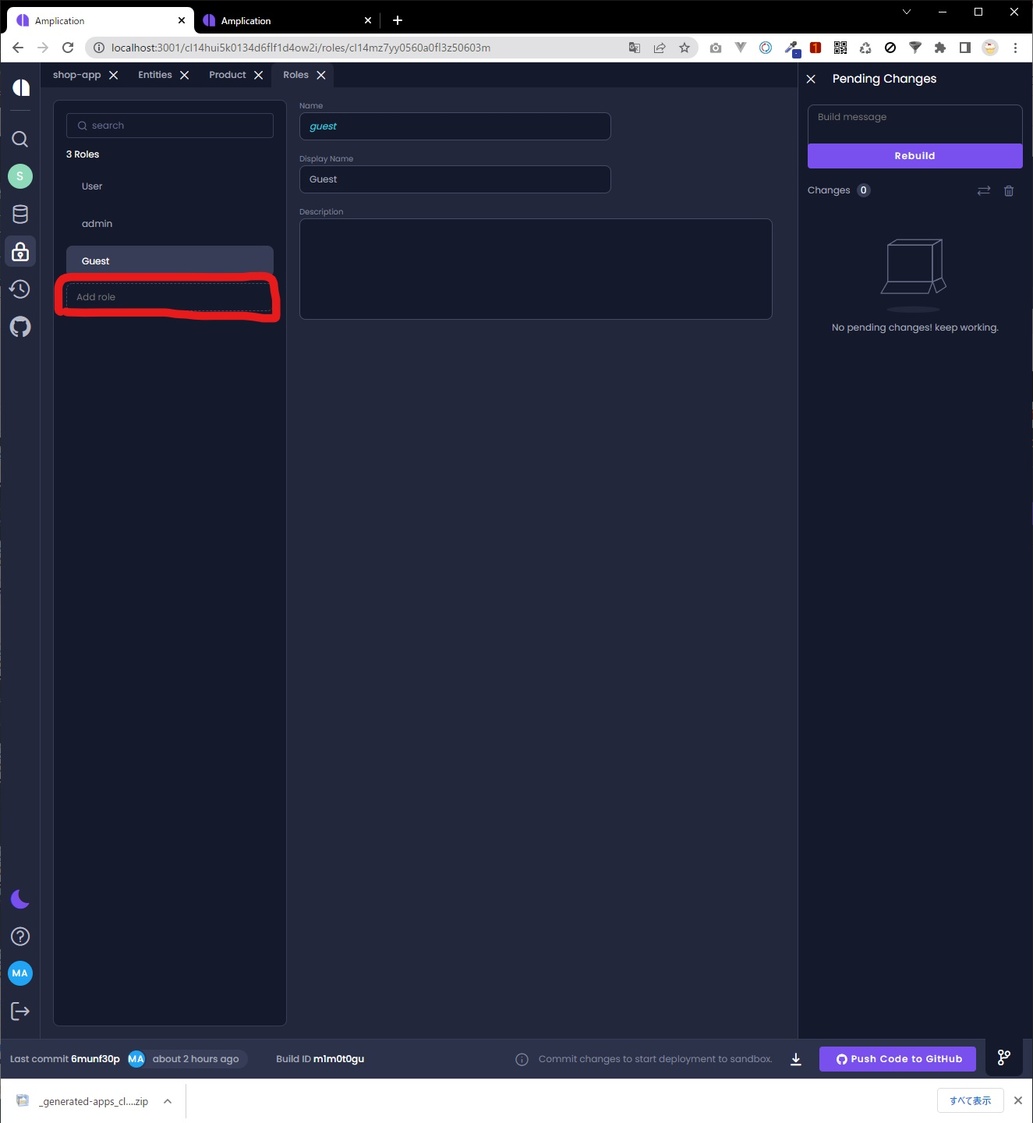
Task: Toggle the pending changes branch icon
Action: (1004, 1058)
